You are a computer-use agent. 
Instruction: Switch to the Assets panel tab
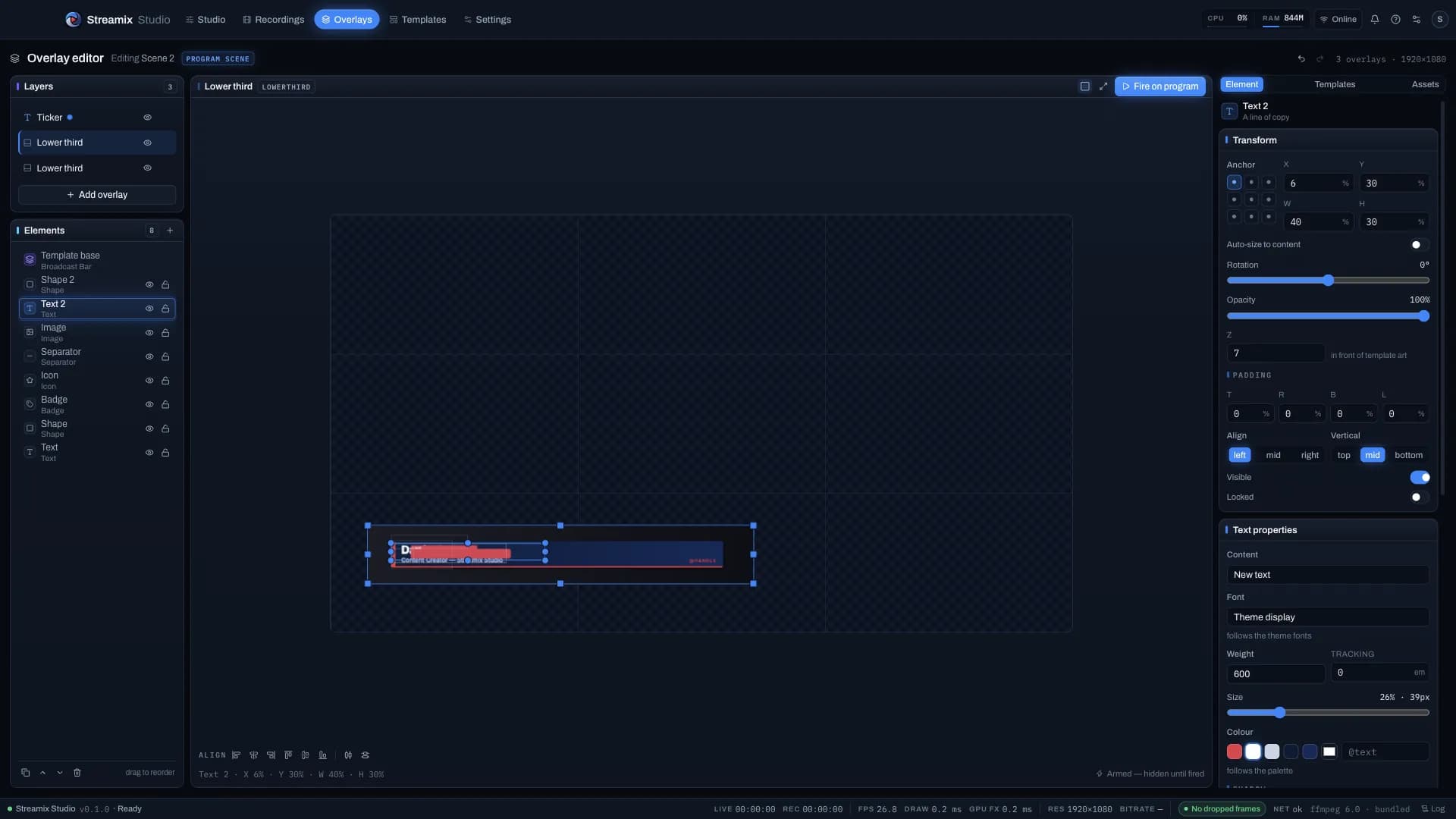1425,84
